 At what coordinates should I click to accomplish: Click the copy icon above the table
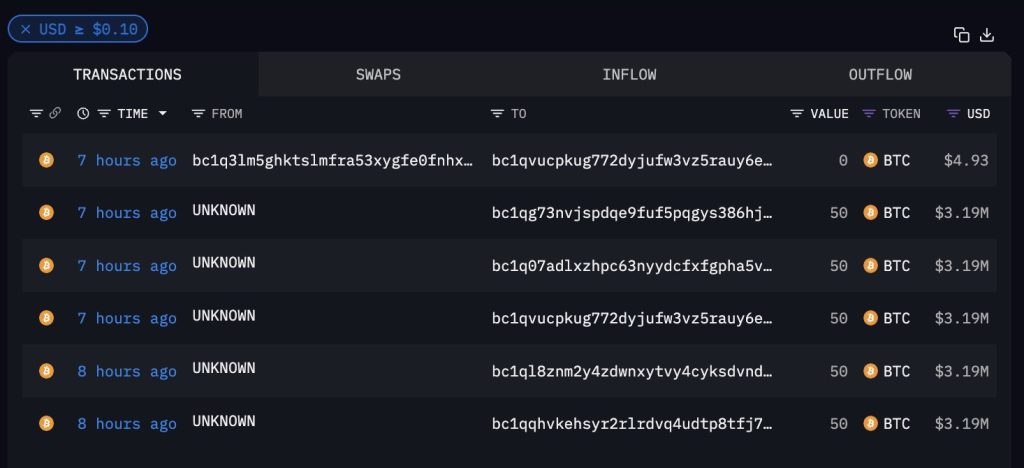961,35
